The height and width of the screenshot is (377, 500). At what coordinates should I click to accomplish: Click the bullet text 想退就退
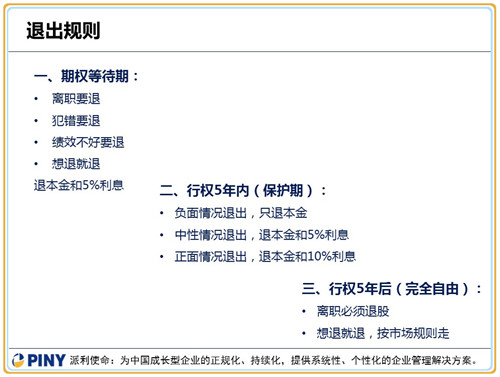point(76,164)
